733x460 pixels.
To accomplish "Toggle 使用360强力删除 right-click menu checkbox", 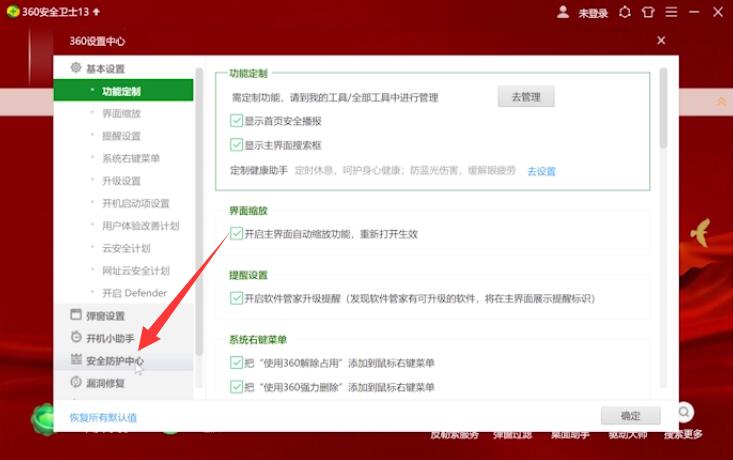I will (236, 387).
